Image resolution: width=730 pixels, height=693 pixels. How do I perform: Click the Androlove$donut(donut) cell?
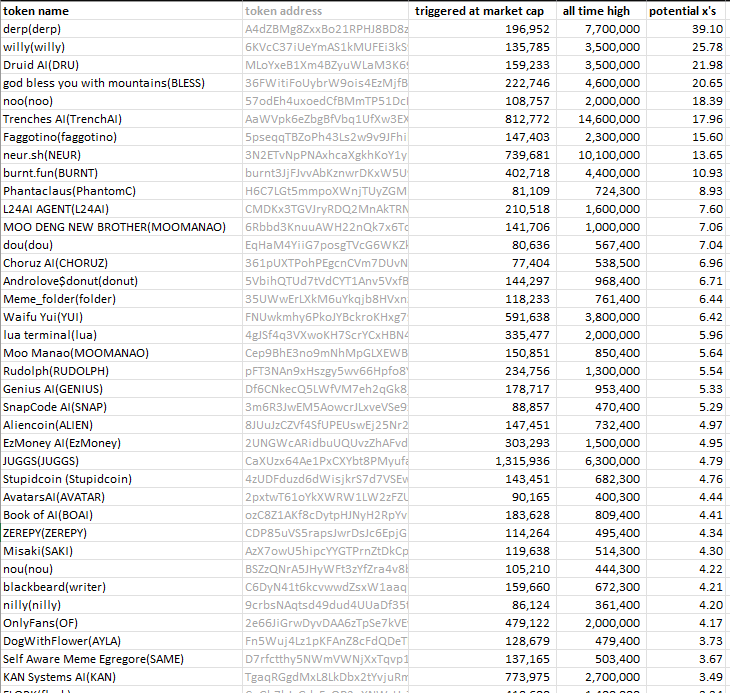click(x=121, y=281)
